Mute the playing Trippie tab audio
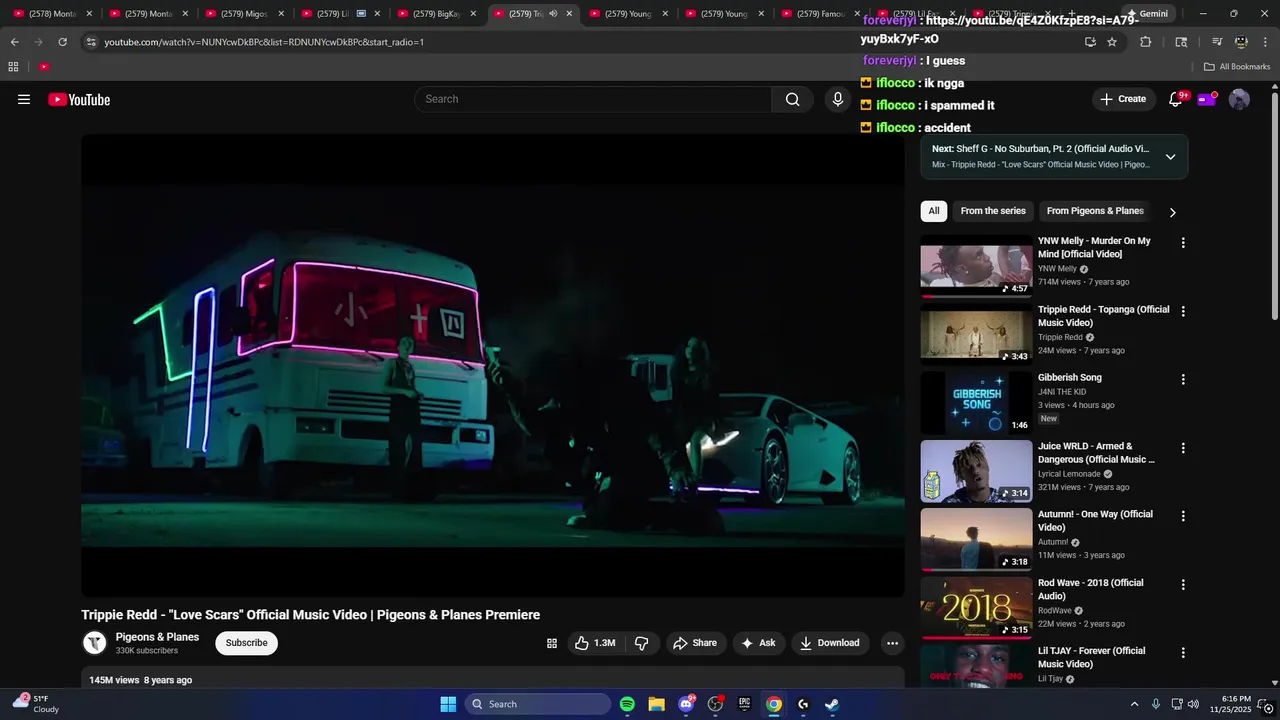The height and width of the screenshot is (720, 1280). pyautogui.click(x=553, y=14)
